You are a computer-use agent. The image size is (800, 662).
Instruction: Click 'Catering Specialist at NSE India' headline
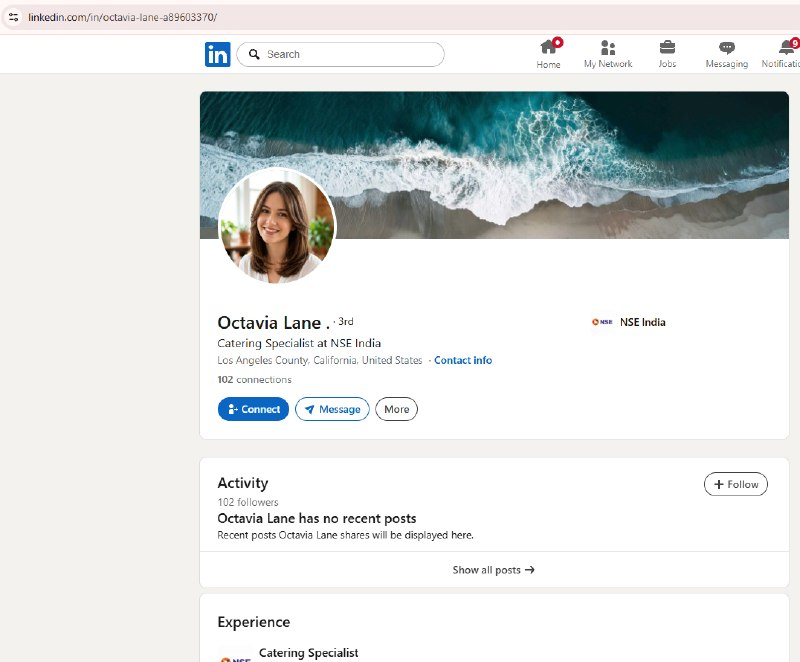pyautogui.click(x=299, y=343)
